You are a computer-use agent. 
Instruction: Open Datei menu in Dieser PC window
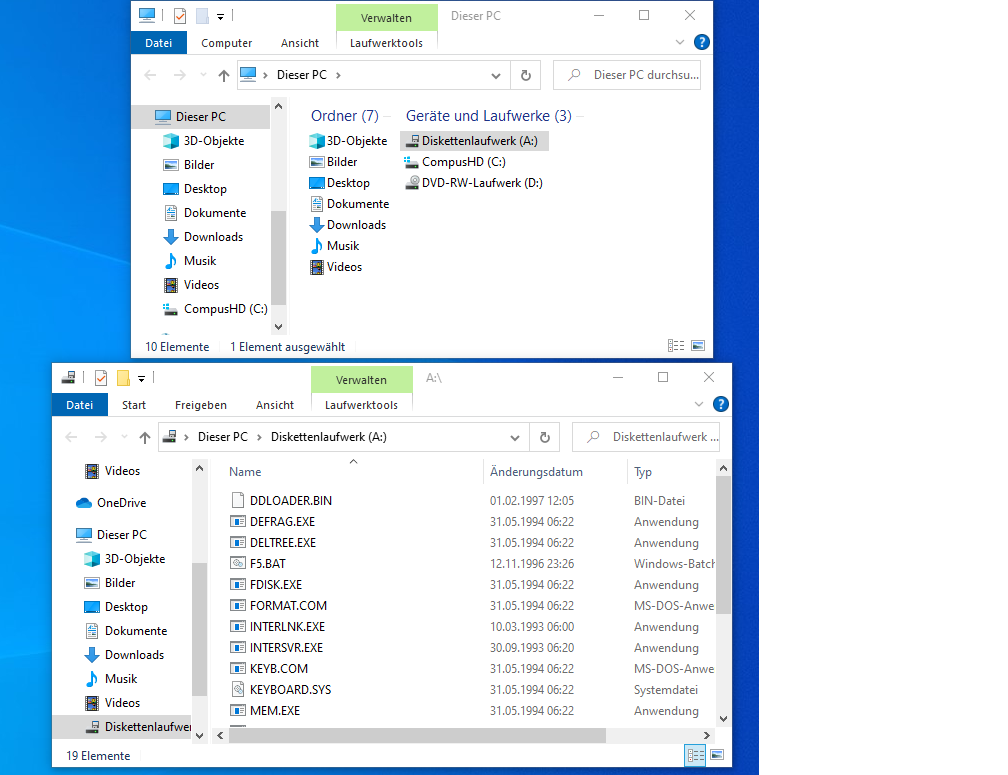click(158, 43)
